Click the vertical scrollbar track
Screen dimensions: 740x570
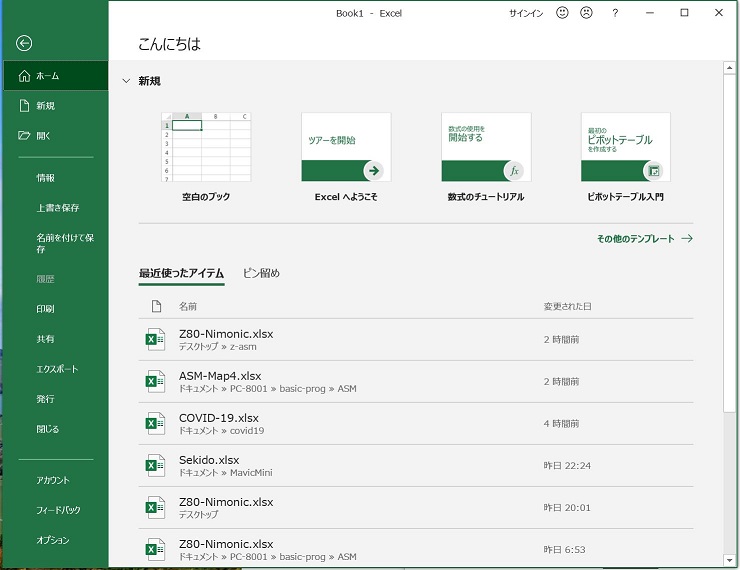tap(729, 482)
